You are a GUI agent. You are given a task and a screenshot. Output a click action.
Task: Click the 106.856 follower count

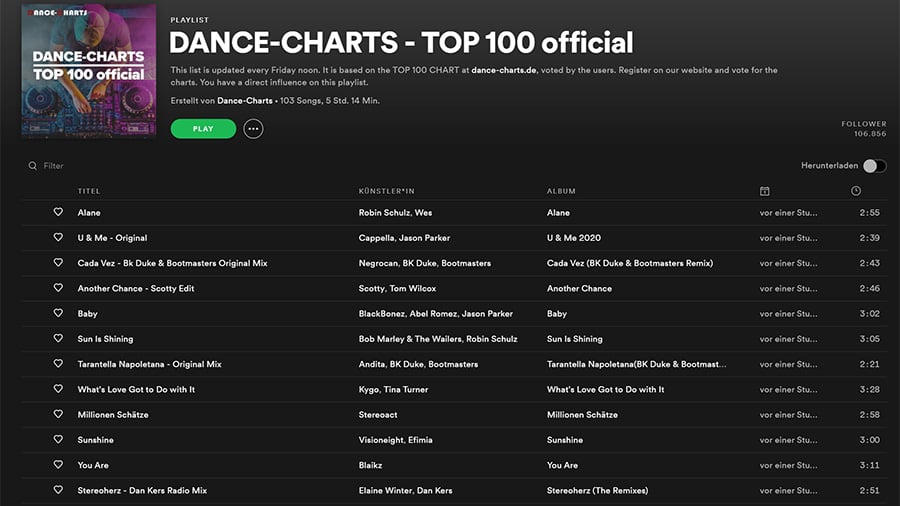click(x=870, y=134)
